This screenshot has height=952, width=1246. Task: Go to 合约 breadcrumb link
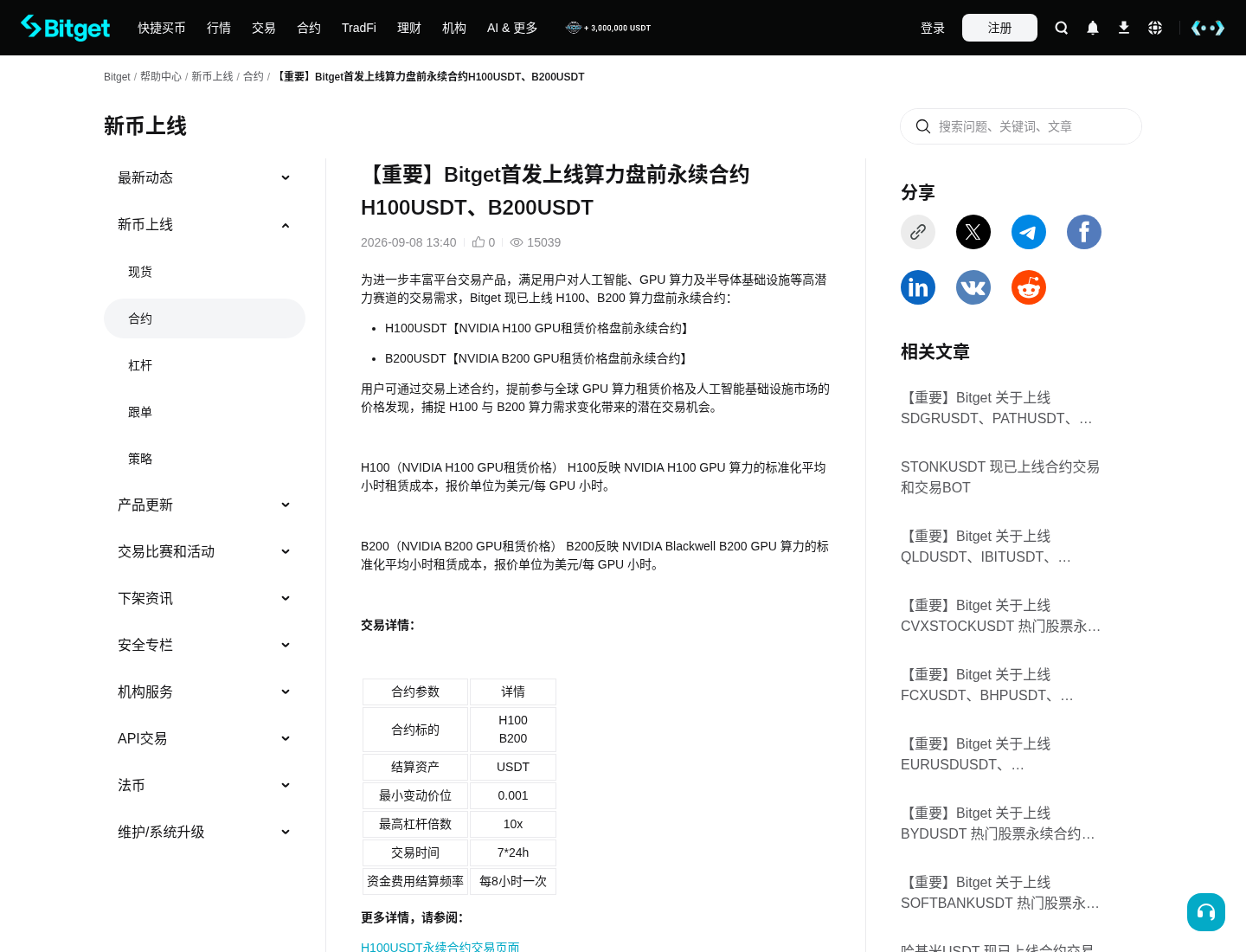click(254, 77)
